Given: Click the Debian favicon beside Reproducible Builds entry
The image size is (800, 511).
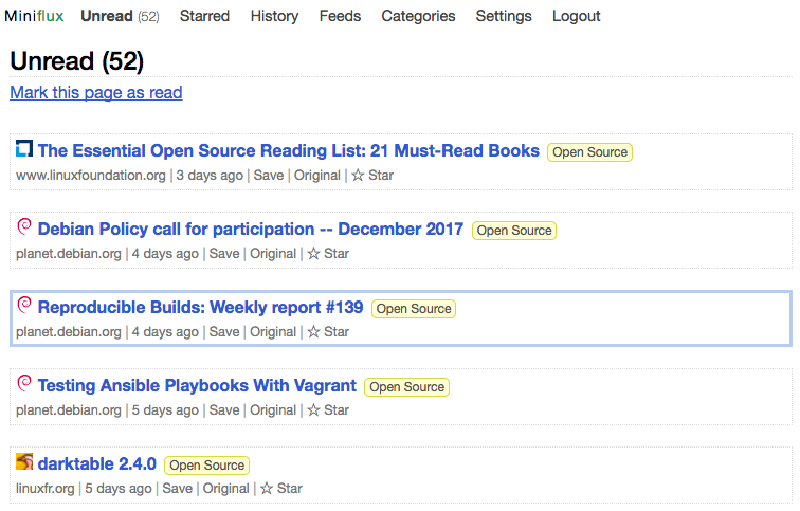Looking at the screenshot, I should pyautogui.click(x=24, y=305).
